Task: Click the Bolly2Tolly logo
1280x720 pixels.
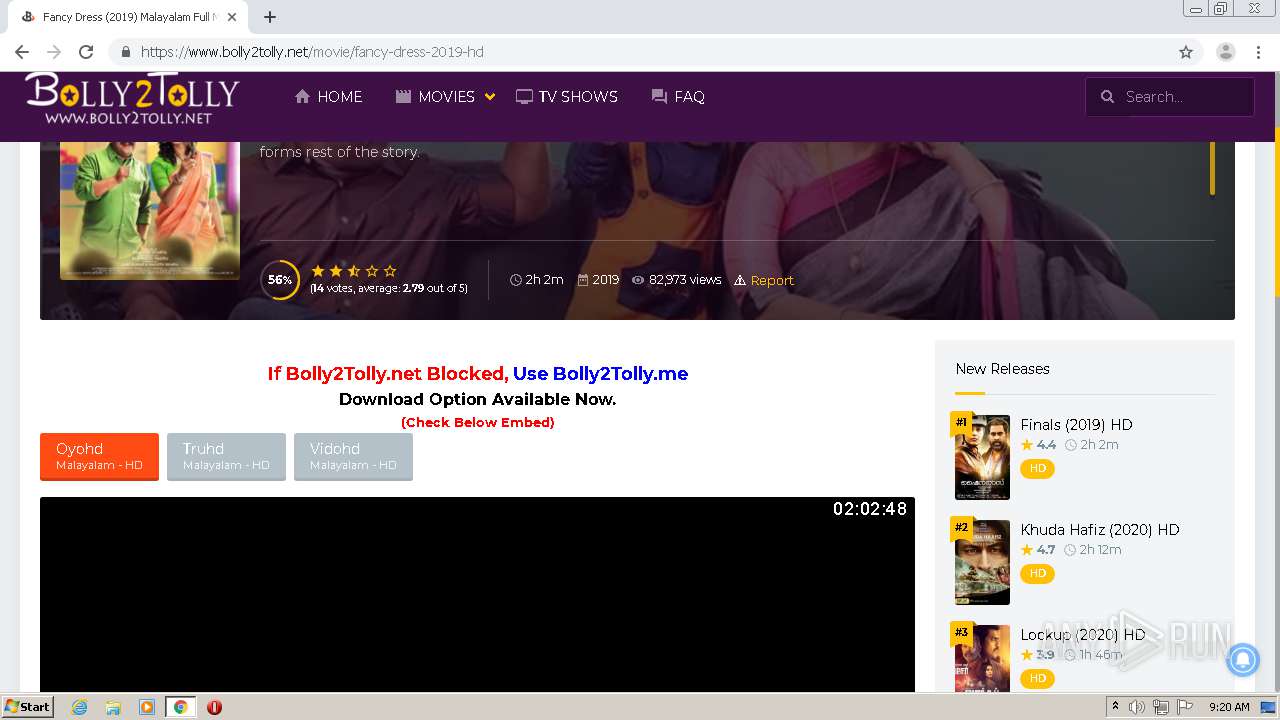Action: [x=132, y=98]
